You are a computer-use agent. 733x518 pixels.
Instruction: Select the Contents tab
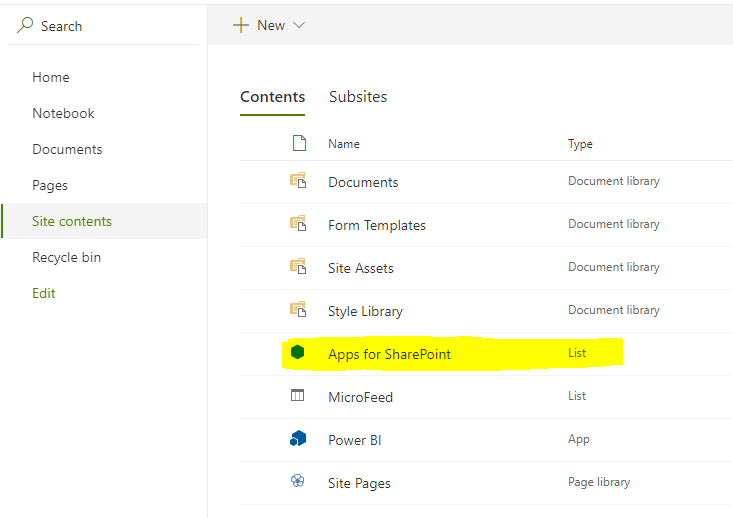pos(272,97)
